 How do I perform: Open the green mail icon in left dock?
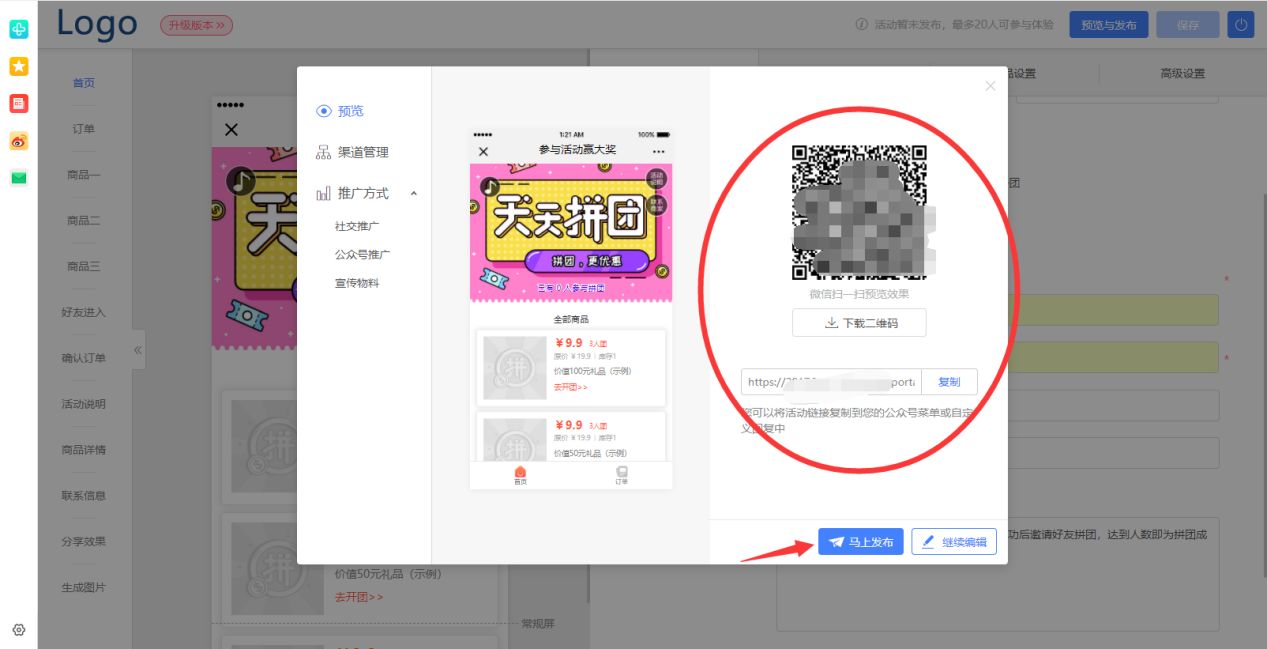(x=18, y=178)
